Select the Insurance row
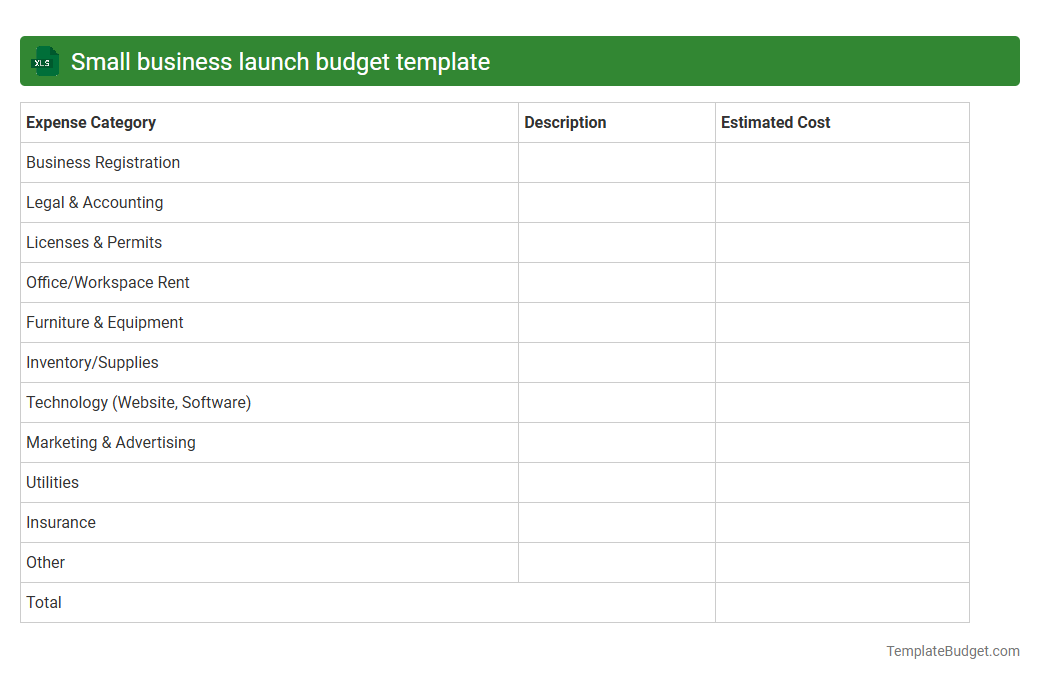The height and width of the screenshot is (680, 1040). pyautogui.click(x=61, y=522)
